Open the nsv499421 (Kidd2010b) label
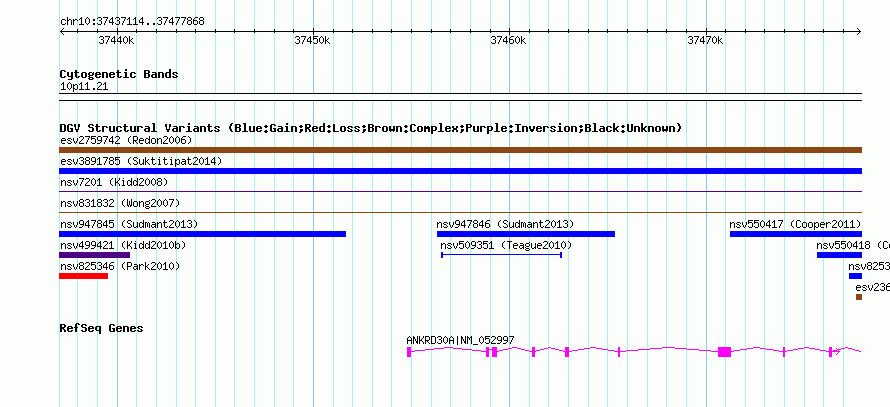 [x=123, y=245]
